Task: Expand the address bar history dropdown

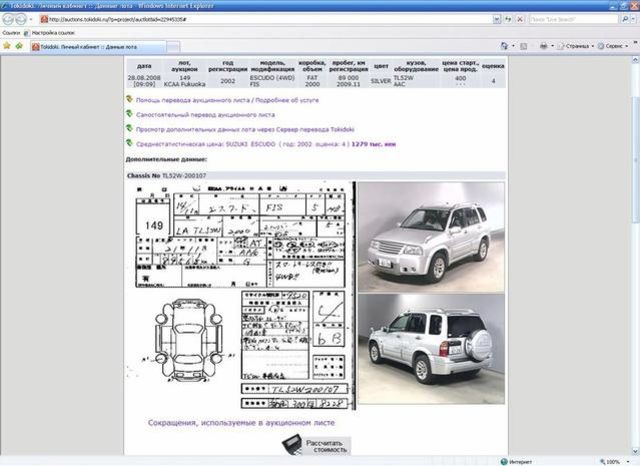Action: pyautogui.click(x=496, y=19)
